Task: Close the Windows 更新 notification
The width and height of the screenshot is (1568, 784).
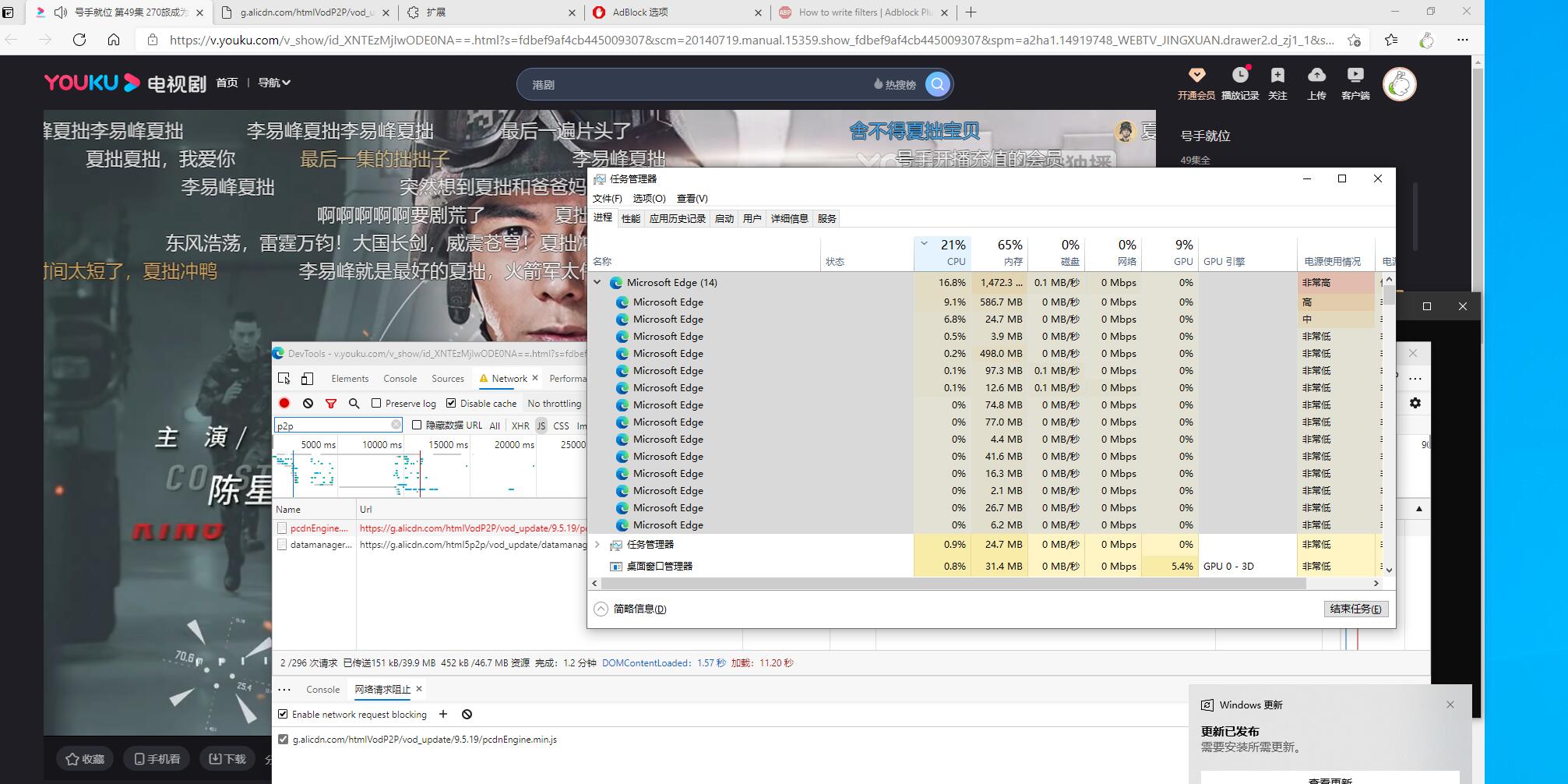Action: tap(1450, 705)
